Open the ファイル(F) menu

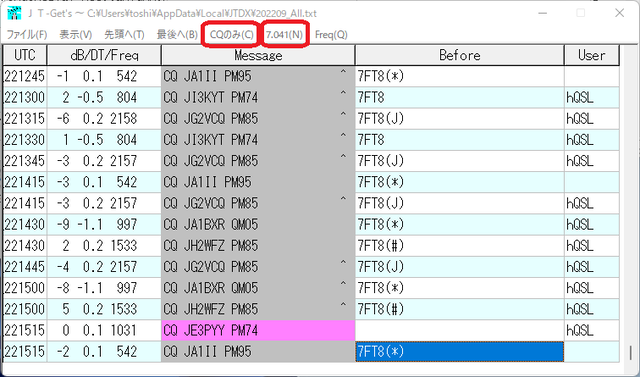(27, 35)
